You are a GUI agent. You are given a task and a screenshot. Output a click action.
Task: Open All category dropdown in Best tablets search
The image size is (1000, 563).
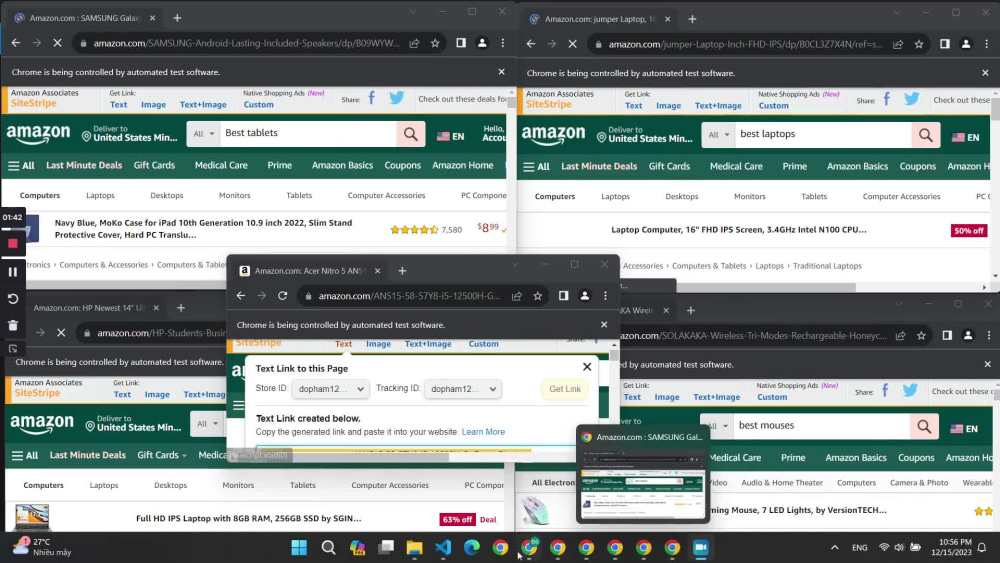pyautogui.click(x=203, y=134)
